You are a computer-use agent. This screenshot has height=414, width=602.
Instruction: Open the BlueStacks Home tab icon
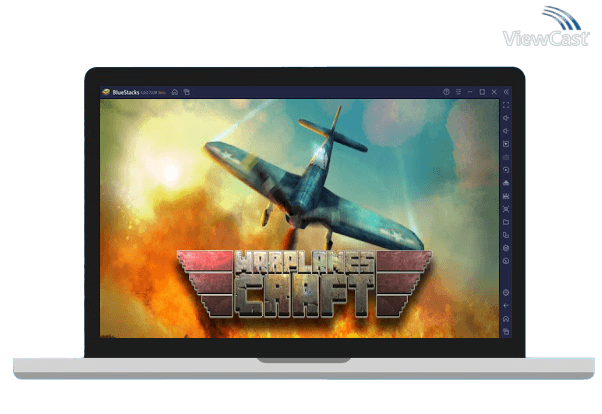click(x=175, y=92)
